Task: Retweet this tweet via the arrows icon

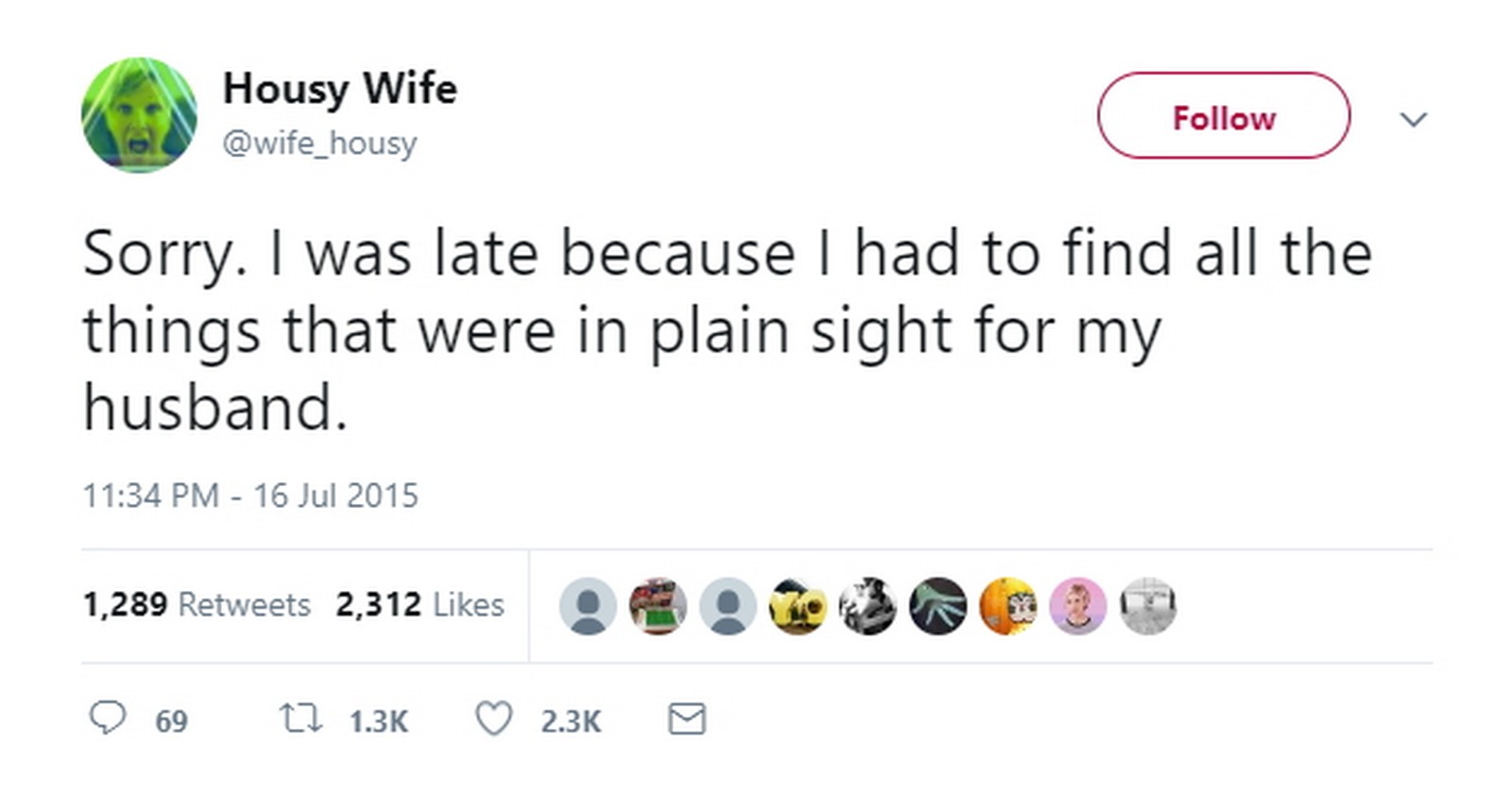Action: 301,719
